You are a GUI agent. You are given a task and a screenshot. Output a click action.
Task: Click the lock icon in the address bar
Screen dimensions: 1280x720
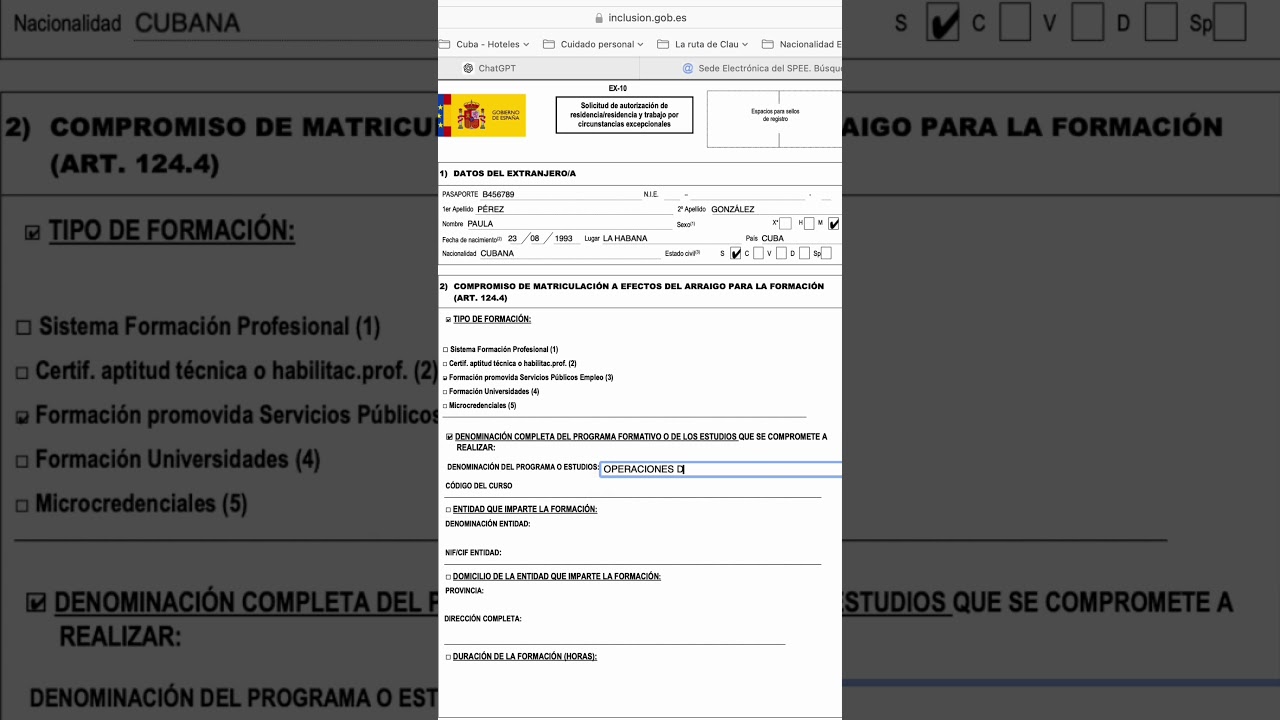click(599, 17)
